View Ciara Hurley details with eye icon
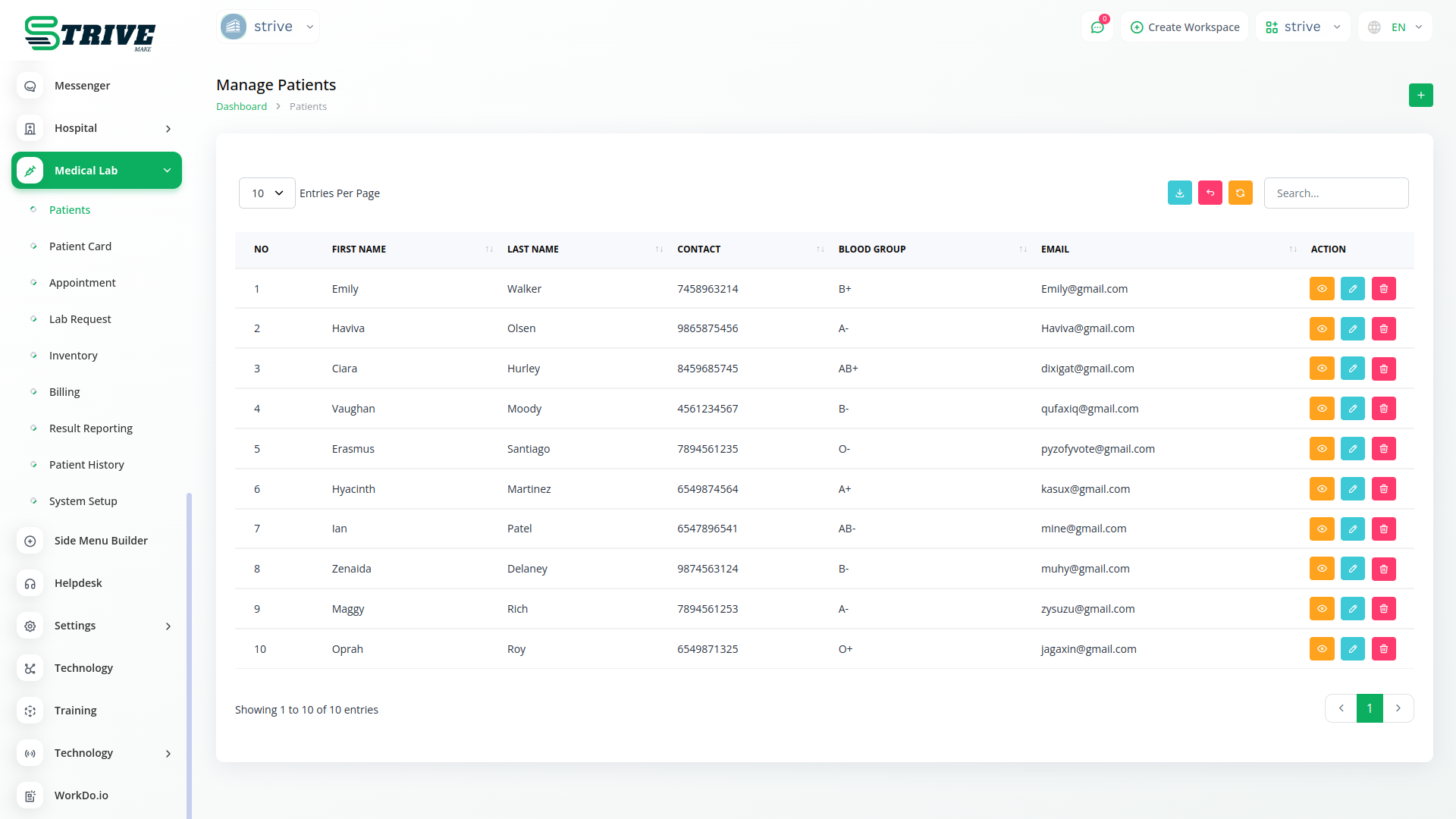Viewport: 1456px width, 819px height. (x=1321, y=369)
